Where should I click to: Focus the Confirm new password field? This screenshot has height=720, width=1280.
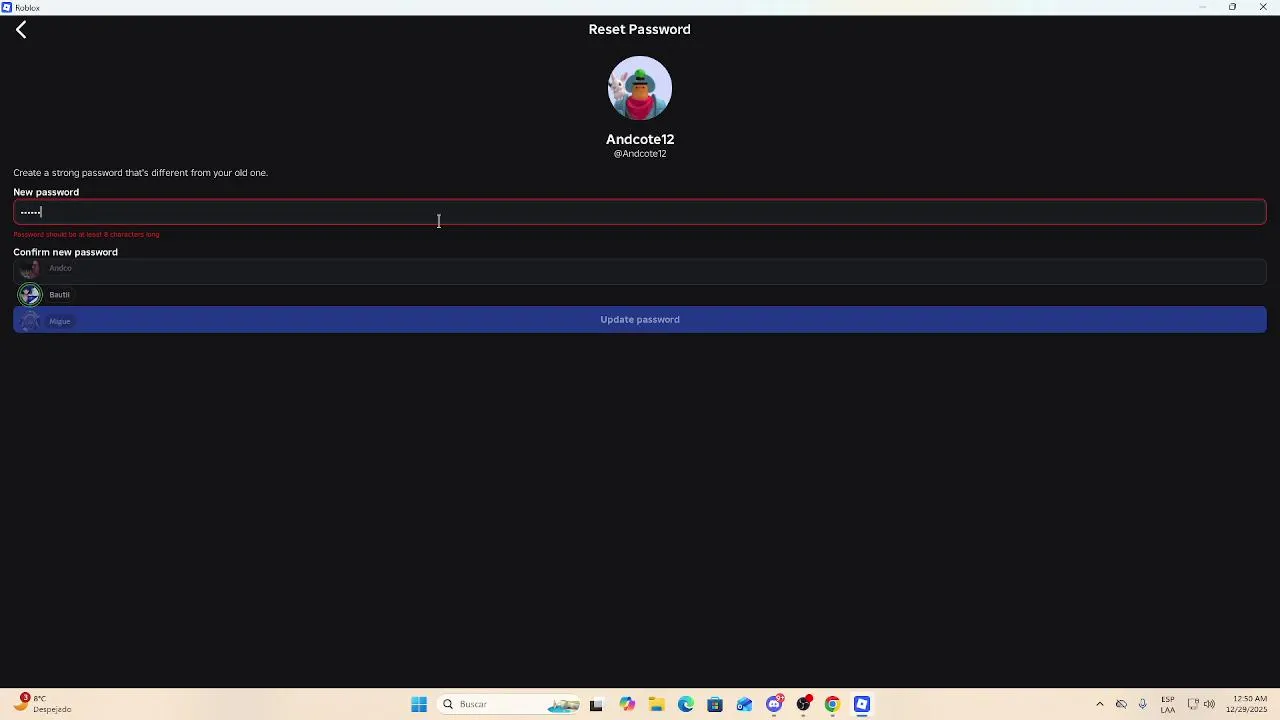[x=640, y=271]
